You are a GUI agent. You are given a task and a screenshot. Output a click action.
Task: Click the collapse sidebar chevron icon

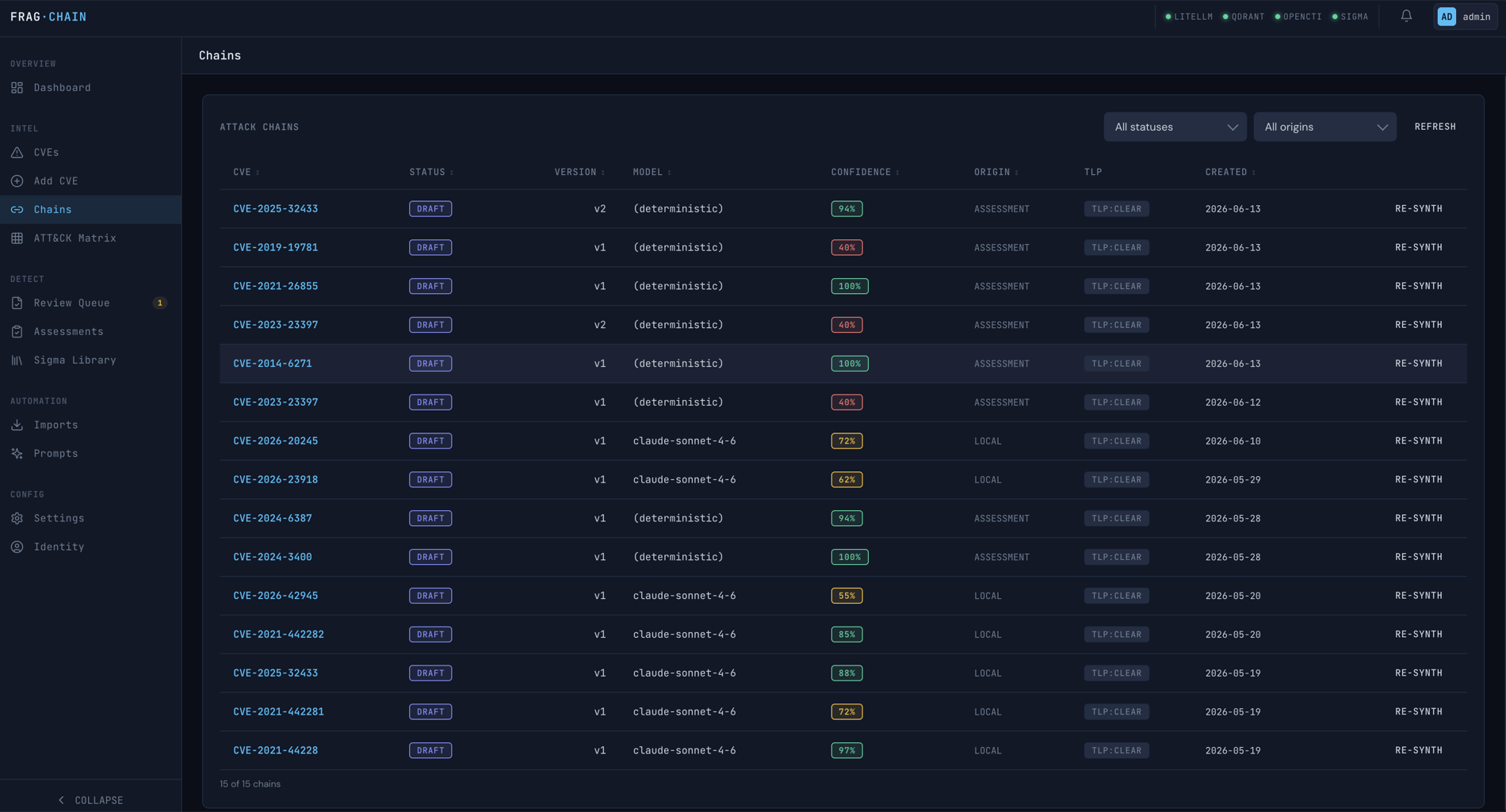[61, 800]
